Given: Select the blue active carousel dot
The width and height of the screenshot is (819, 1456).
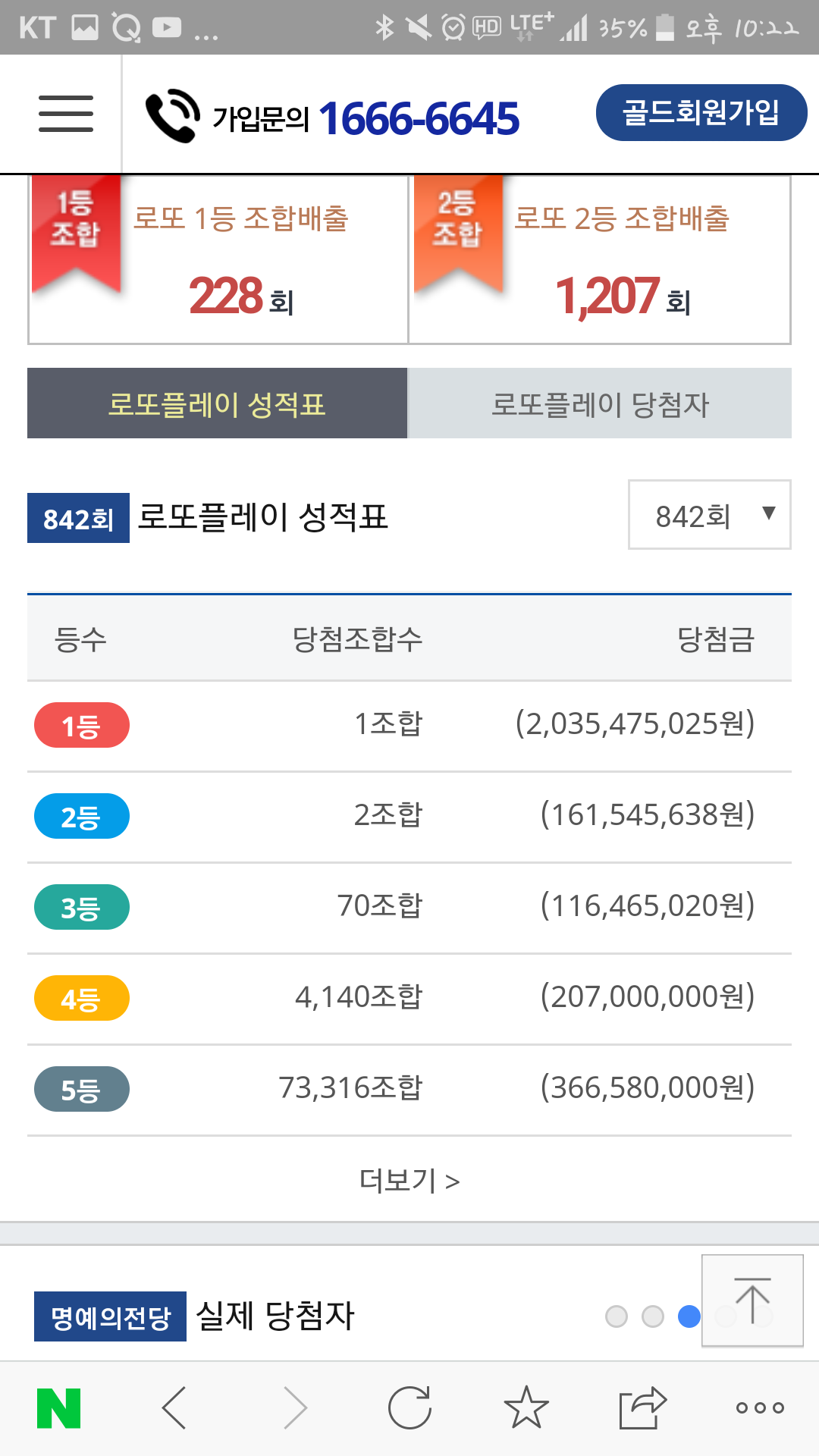Looking at the screenshot, I should (689, 1316).
